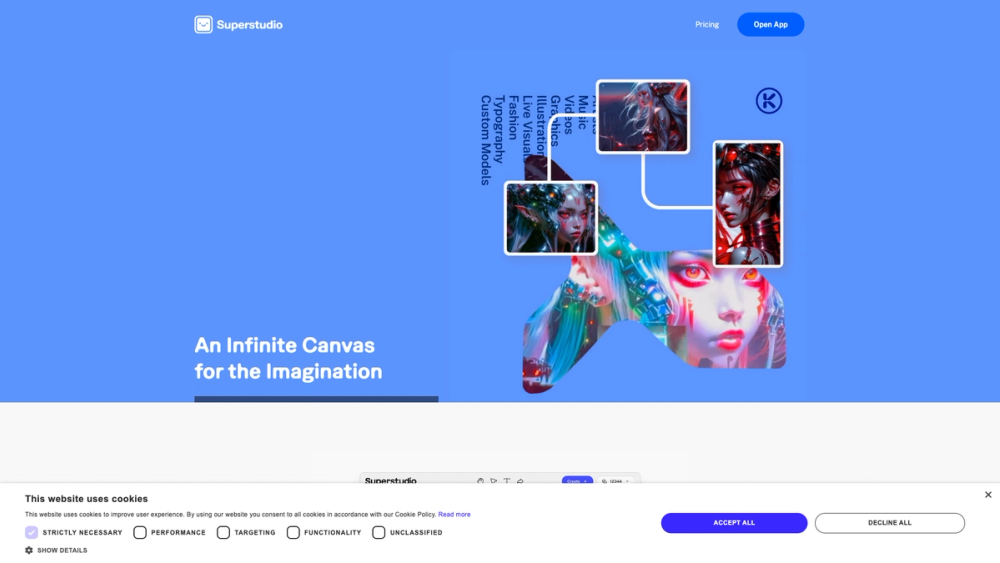This screenshot has height=563, width=1000.
Task: Click the Custom Models category text
Action: (485, 140)
